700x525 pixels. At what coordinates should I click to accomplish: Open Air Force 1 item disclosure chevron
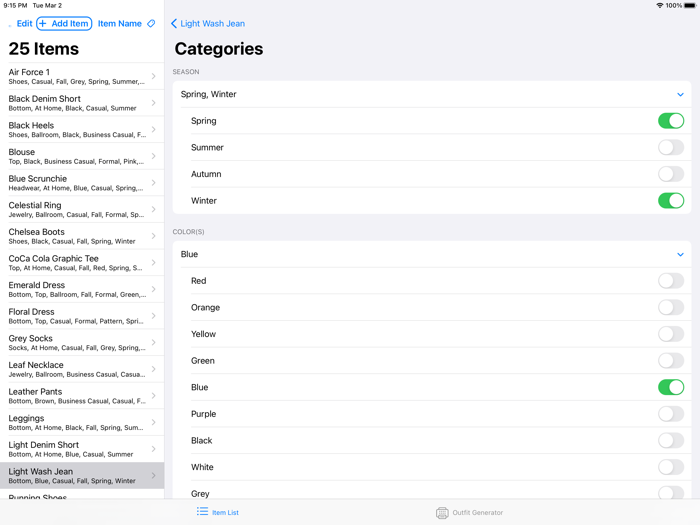[x=154, y=76]
